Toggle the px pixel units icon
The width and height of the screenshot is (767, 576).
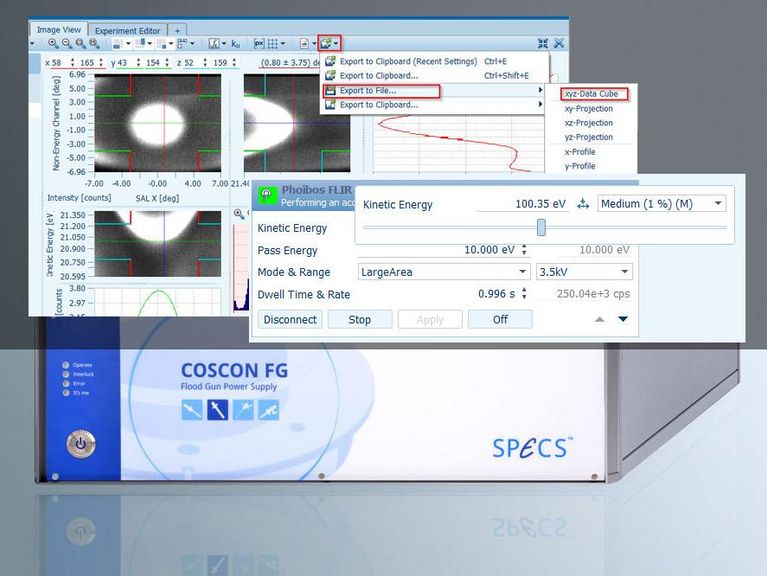[x=259, y=44]
